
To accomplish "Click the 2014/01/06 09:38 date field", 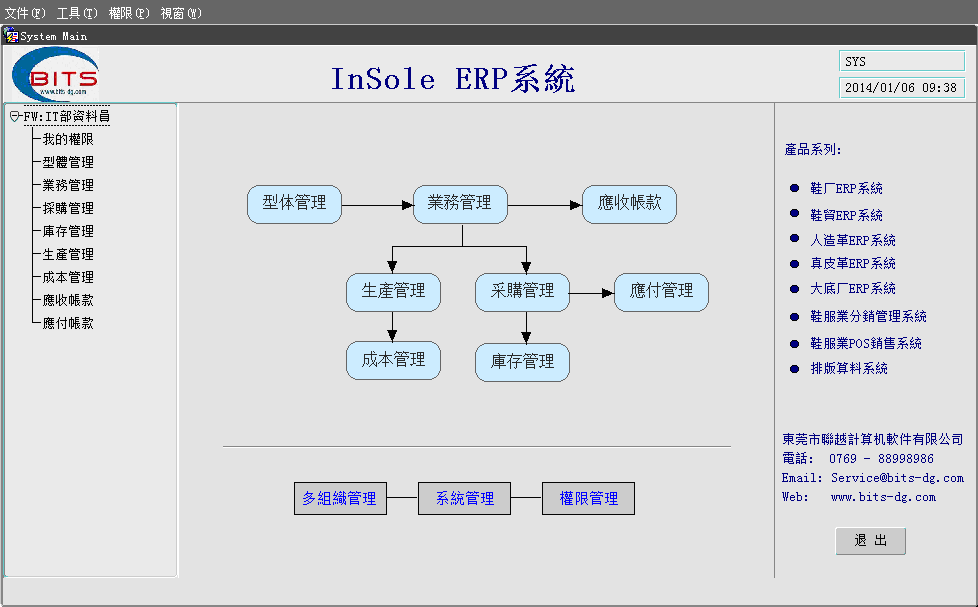I will [x=902, y=88].
